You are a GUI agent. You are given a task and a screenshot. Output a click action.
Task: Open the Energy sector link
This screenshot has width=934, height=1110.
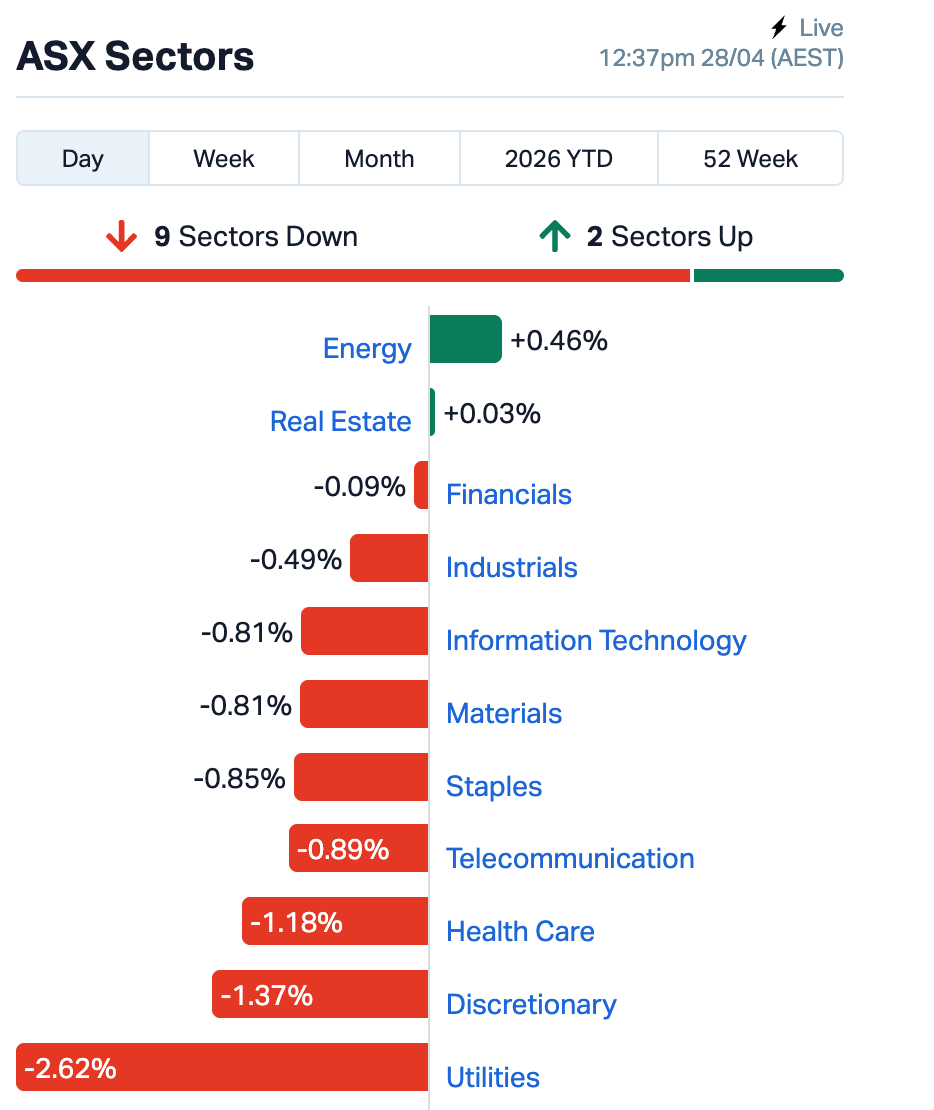tap(367, 349)
